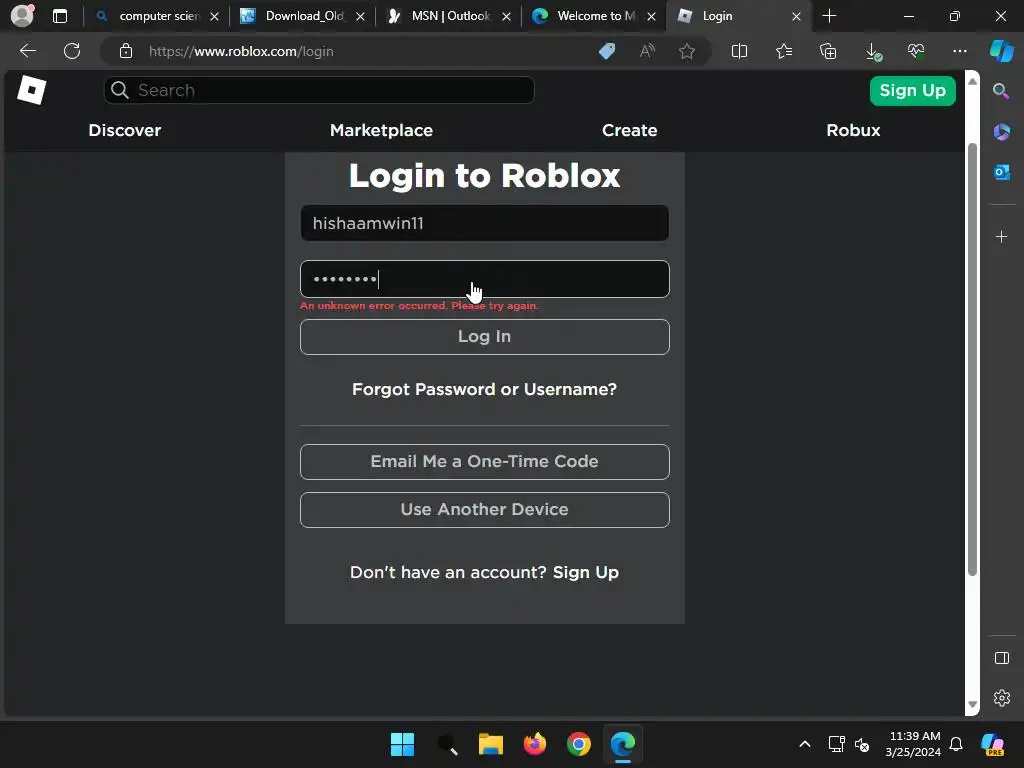Click the password input field
1024x768 pixels.
(x=485, y=279)
